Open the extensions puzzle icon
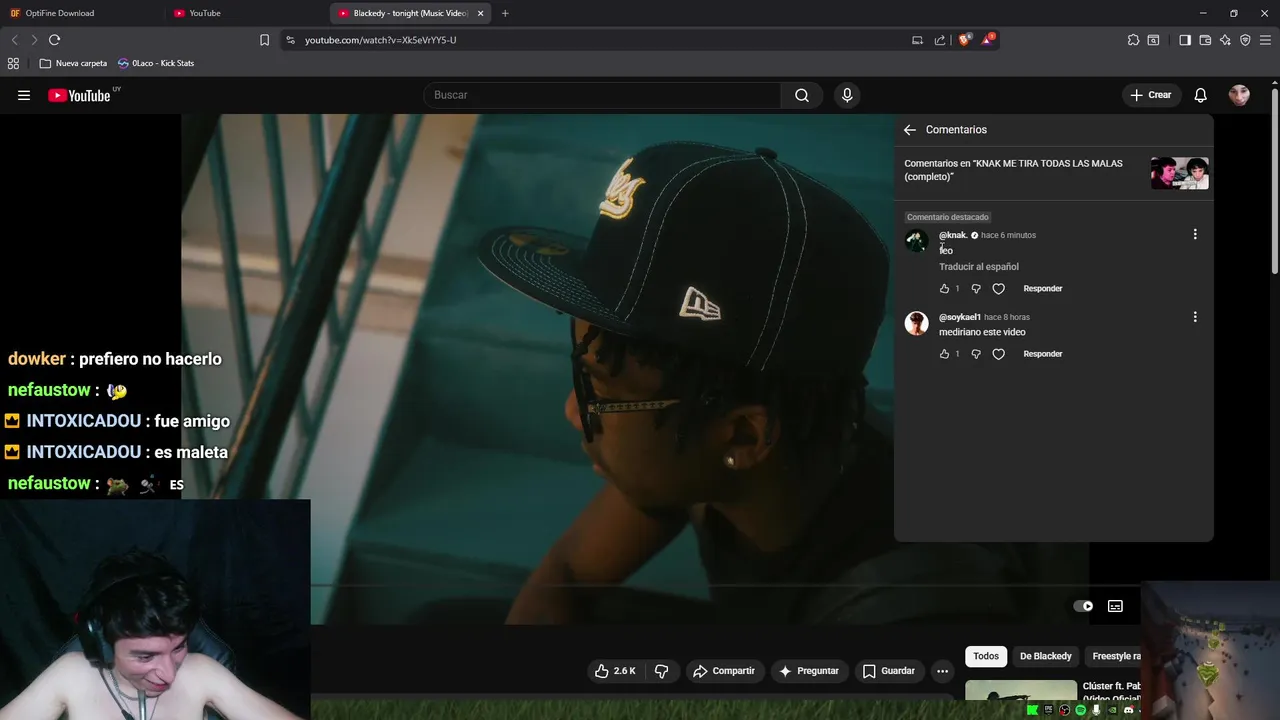 (x=1133, y=40)
